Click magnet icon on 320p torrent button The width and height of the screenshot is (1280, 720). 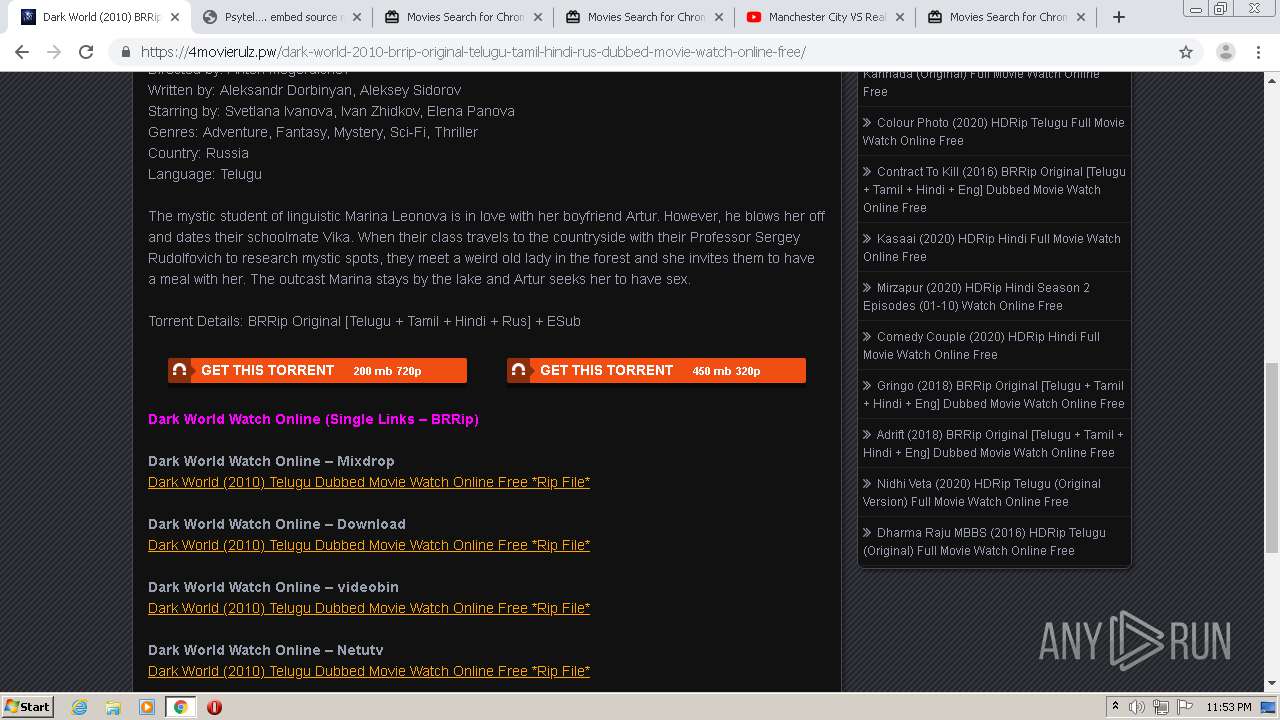click(x=518, y=370)
